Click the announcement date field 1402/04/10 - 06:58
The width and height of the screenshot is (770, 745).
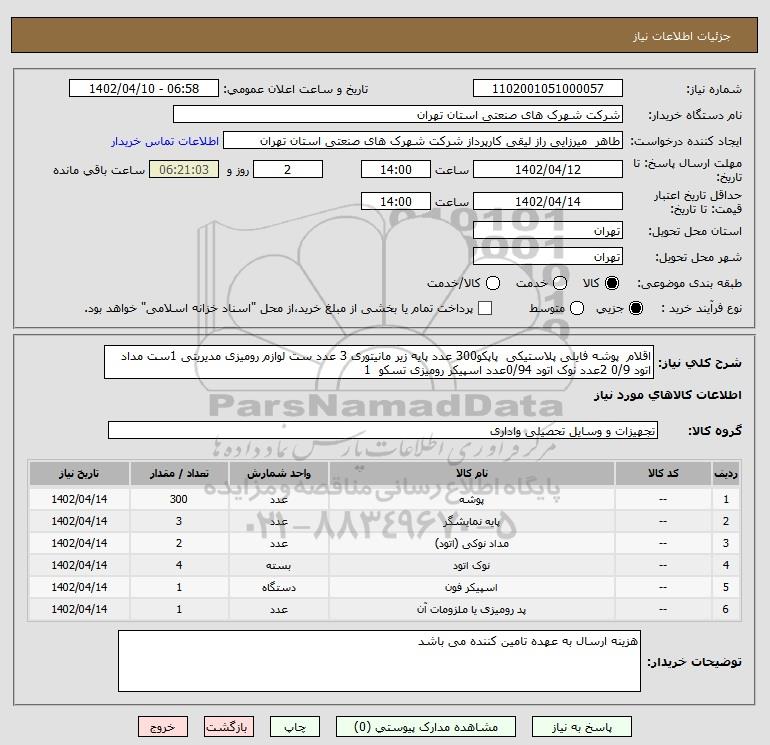pyautogui.click(x=144, y=89)
